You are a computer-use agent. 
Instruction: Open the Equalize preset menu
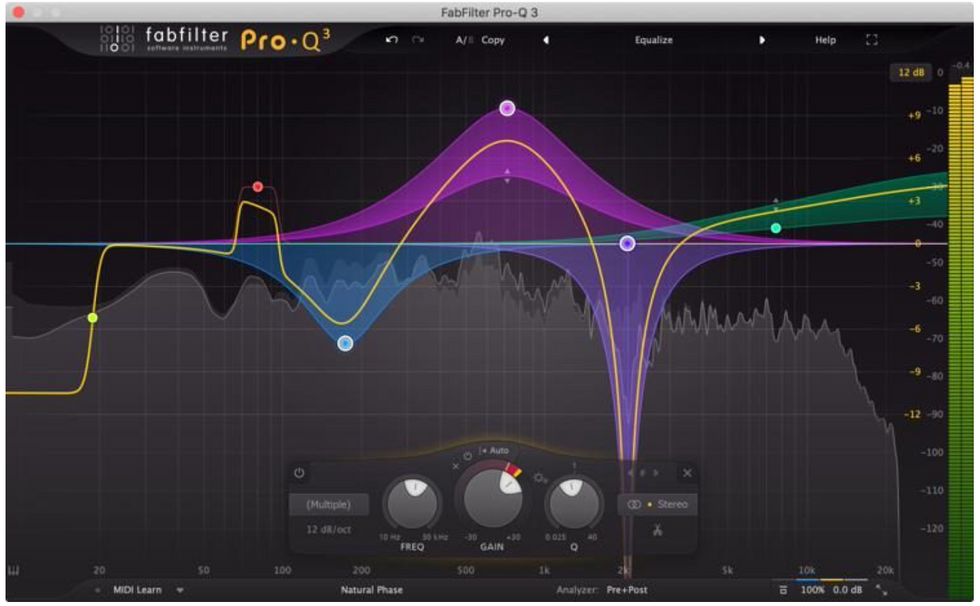click(x=654, y=40)
